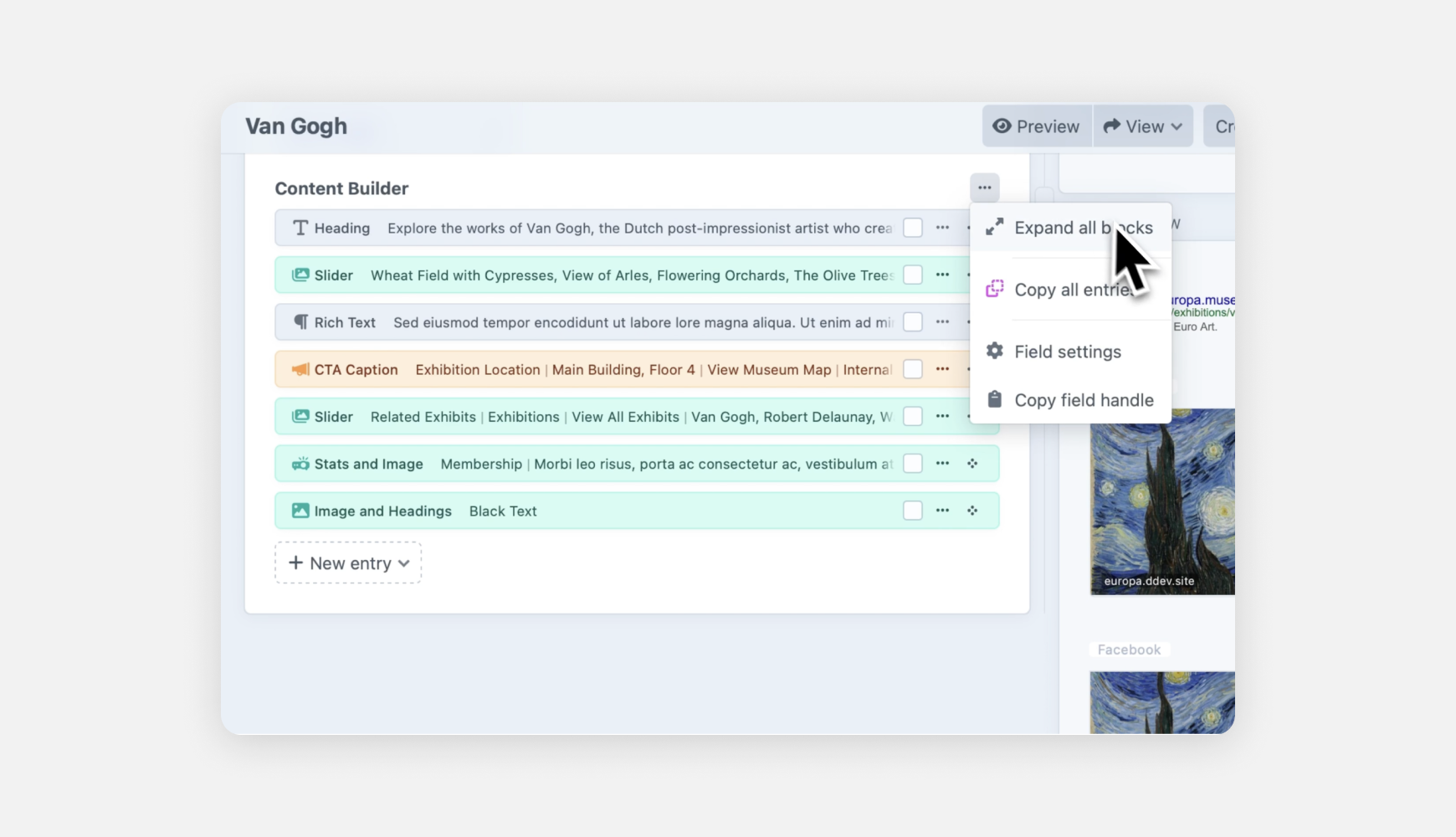This screenshot has height=837, width=1456.
Task: Click the clipboard icon beside Copy field handle
Action: 994,399
